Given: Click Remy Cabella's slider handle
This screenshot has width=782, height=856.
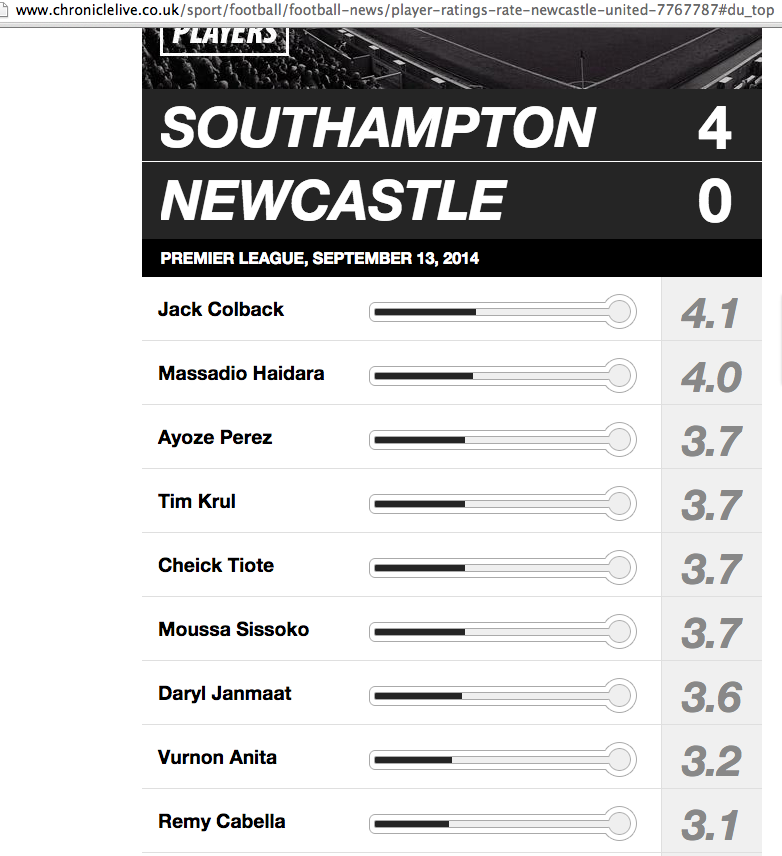Looking at the screenshot, I should [619, 823].
